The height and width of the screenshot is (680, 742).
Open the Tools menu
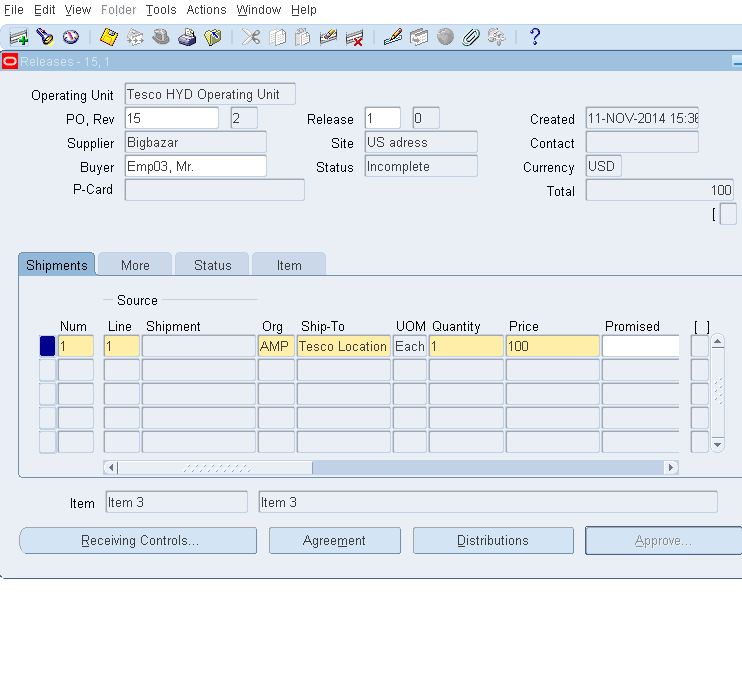(161, 10)
